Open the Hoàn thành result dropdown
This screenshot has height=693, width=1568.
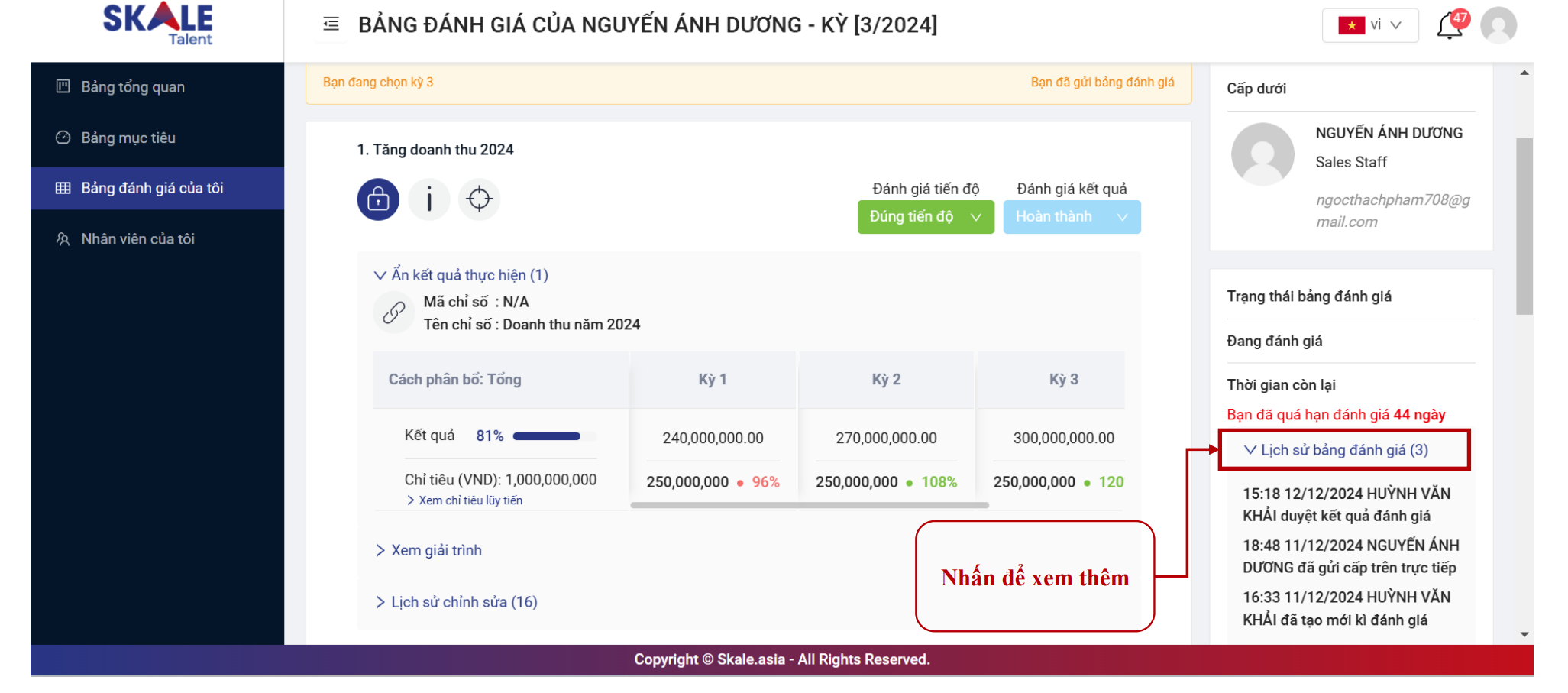pos(1071,217)
